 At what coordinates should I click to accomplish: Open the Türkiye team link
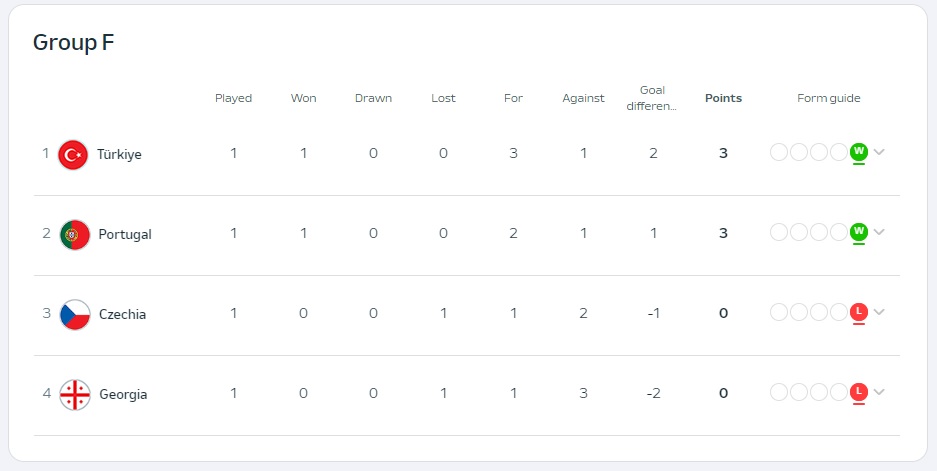tap(120, 155)
